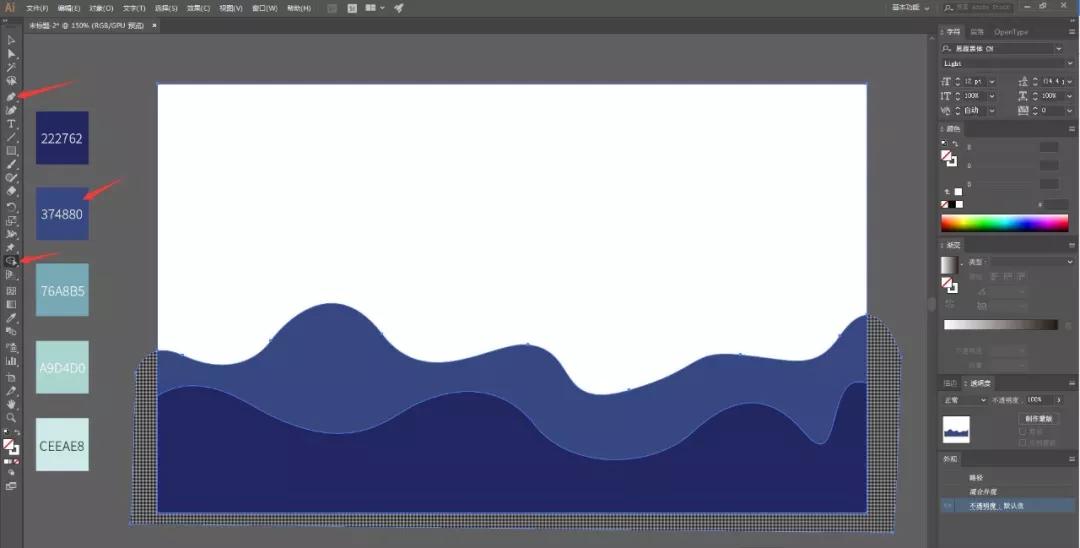Click the 不透明度 100% opacity field

tap(1039, 399)
